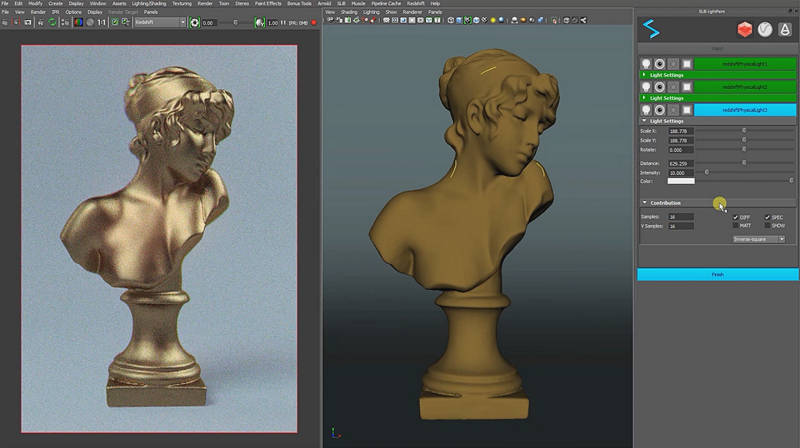Image resolution: width=800 pixels, height=448 pixels.
Task: Open the Lighting/Shading menu in the main menu bar
Action: tap(151, 4)
